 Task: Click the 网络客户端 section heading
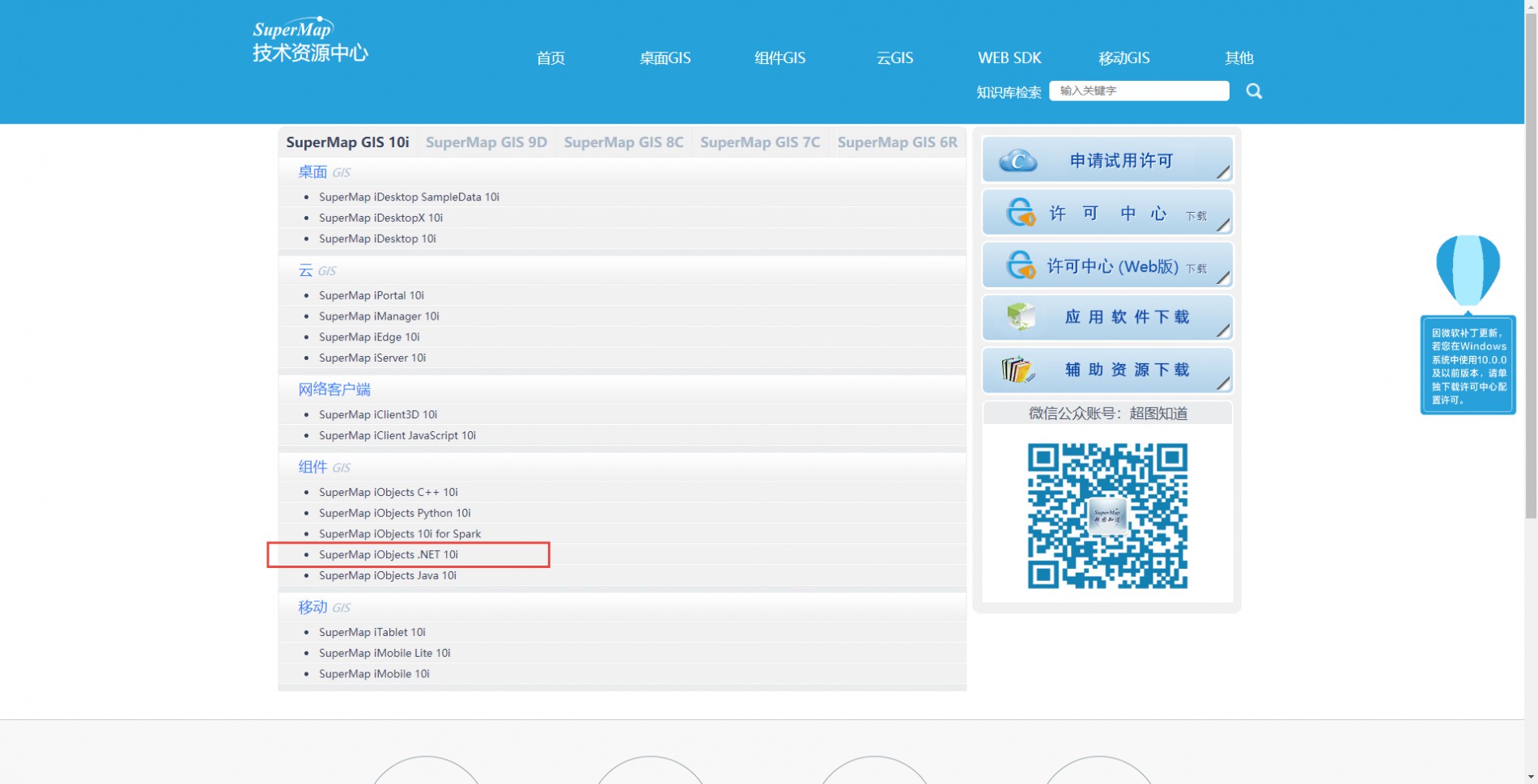point(334,389)
